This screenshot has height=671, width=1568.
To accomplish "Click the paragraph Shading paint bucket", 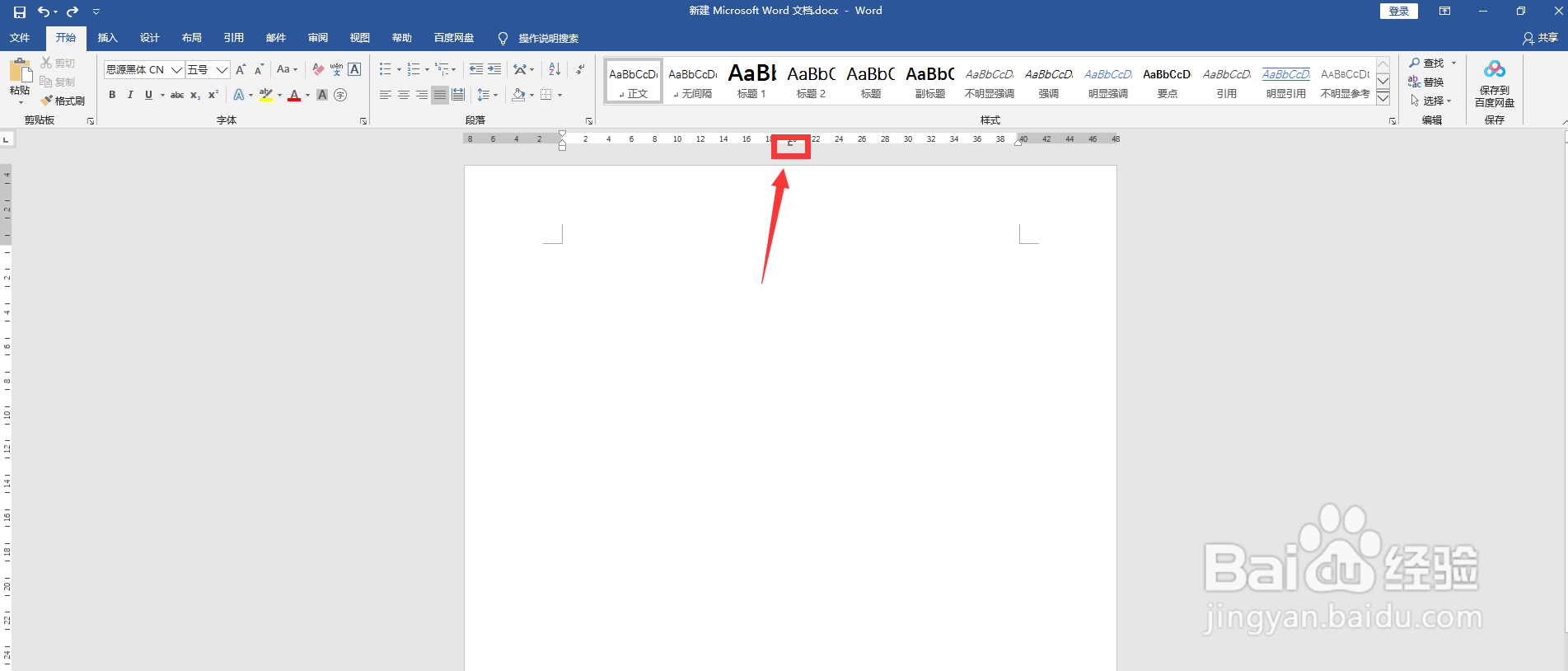I will click(x=518, y=95).
